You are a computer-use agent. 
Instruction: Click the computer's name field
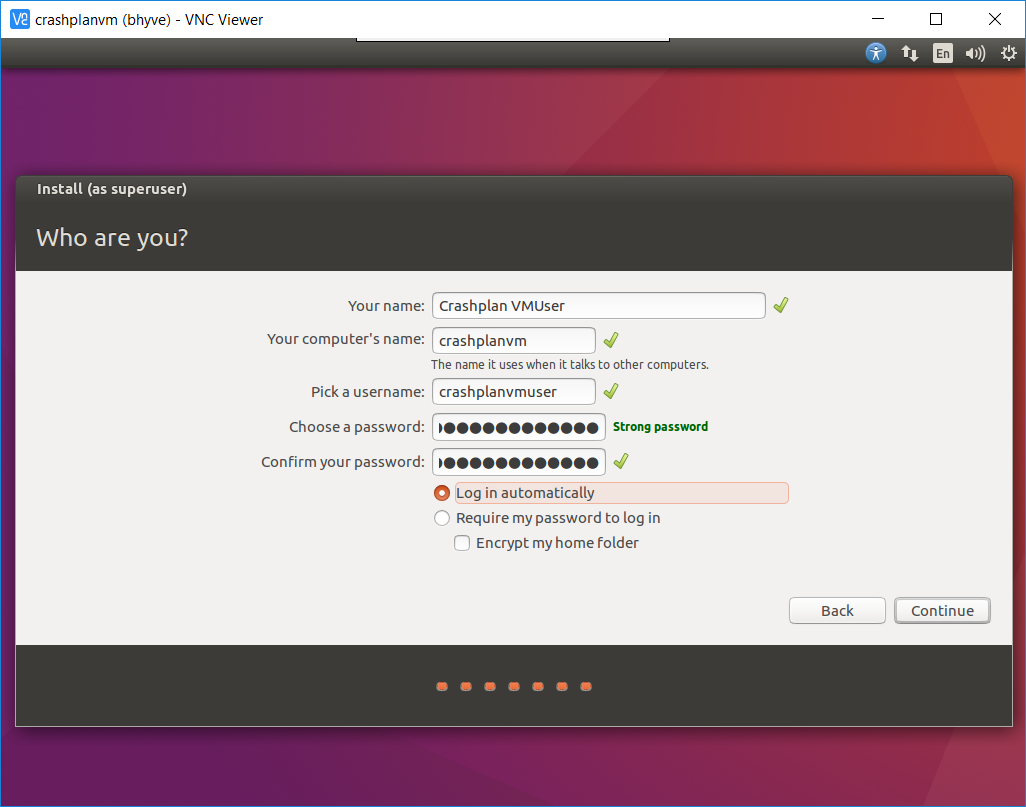click(x=514, y=340)
